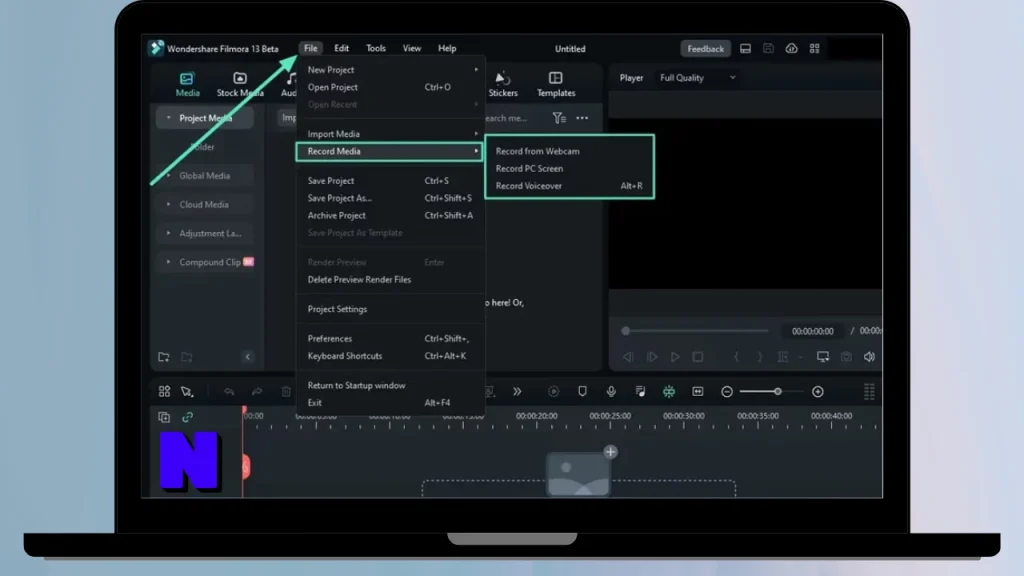The width and height of the screenshot is (1024, 576).
Task: Switch to the Templates tab
Action: click(556, 85)
